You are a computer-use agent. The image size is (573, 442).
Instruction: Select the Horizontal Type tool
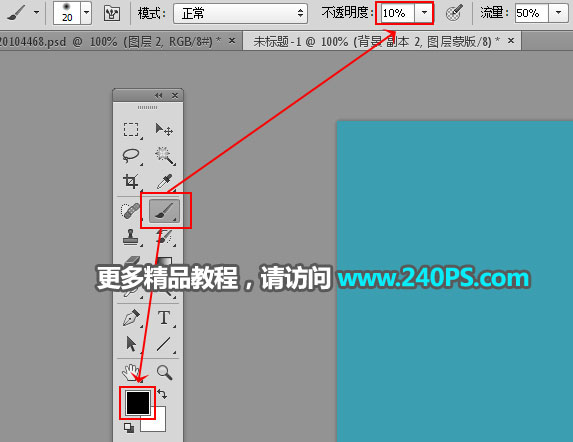tap(164, 318)
